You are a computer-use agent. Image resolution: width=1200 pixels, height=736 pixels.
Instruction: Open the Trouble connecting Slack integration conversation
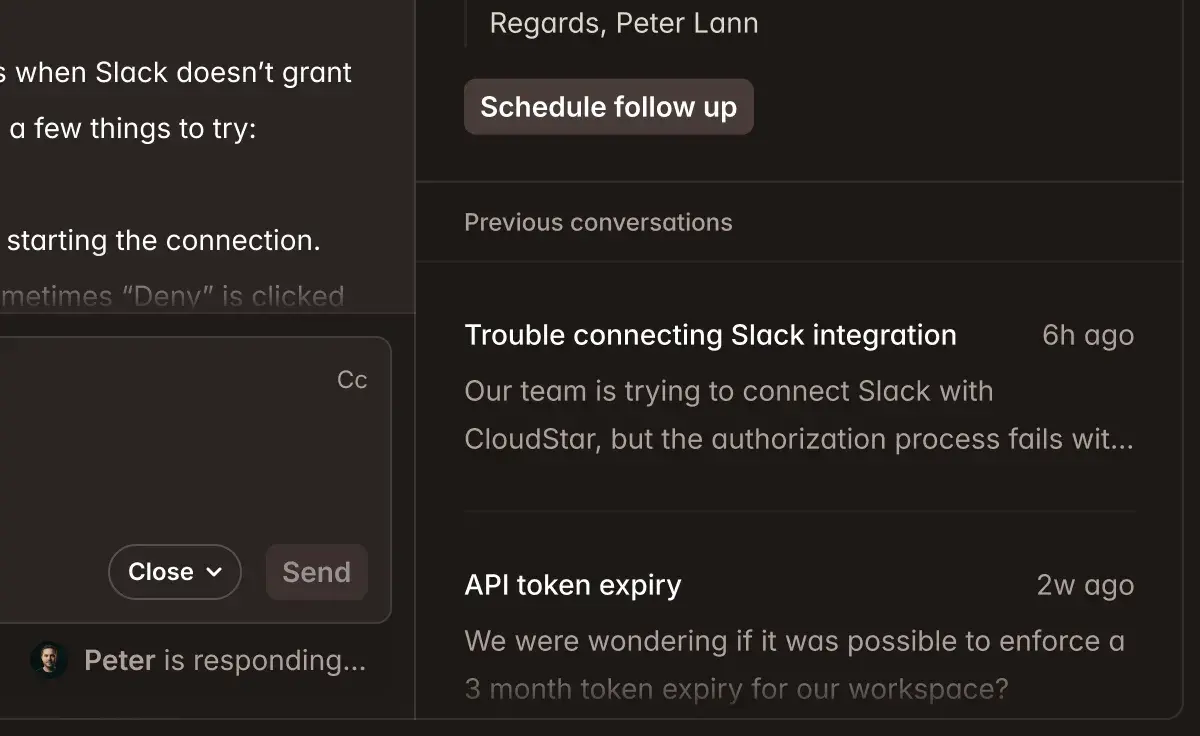tap(710, 335)
